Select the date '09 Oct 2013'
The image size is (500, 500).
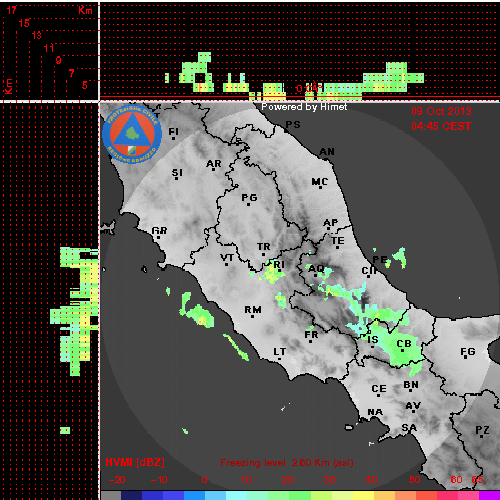441,111
